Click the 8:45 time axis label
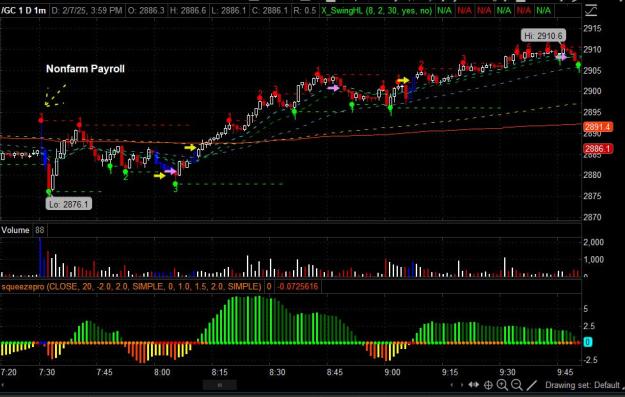 click(x=334, y=372)
